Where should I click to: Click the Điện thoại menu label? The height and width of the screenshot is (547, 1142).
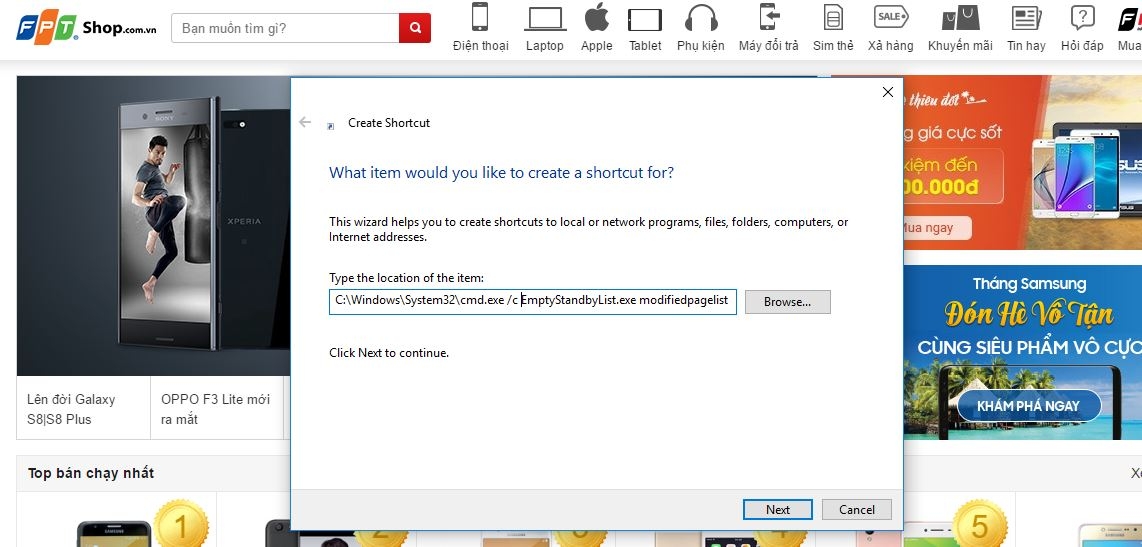pos(480,46)
